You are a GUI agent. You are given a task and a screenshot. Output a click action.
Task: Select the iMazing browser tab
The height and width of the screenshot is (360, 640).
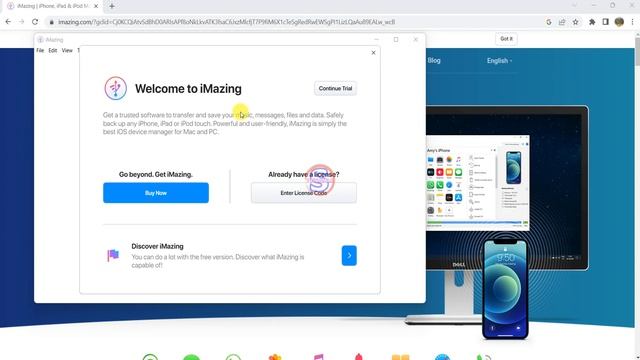point(53,6)
